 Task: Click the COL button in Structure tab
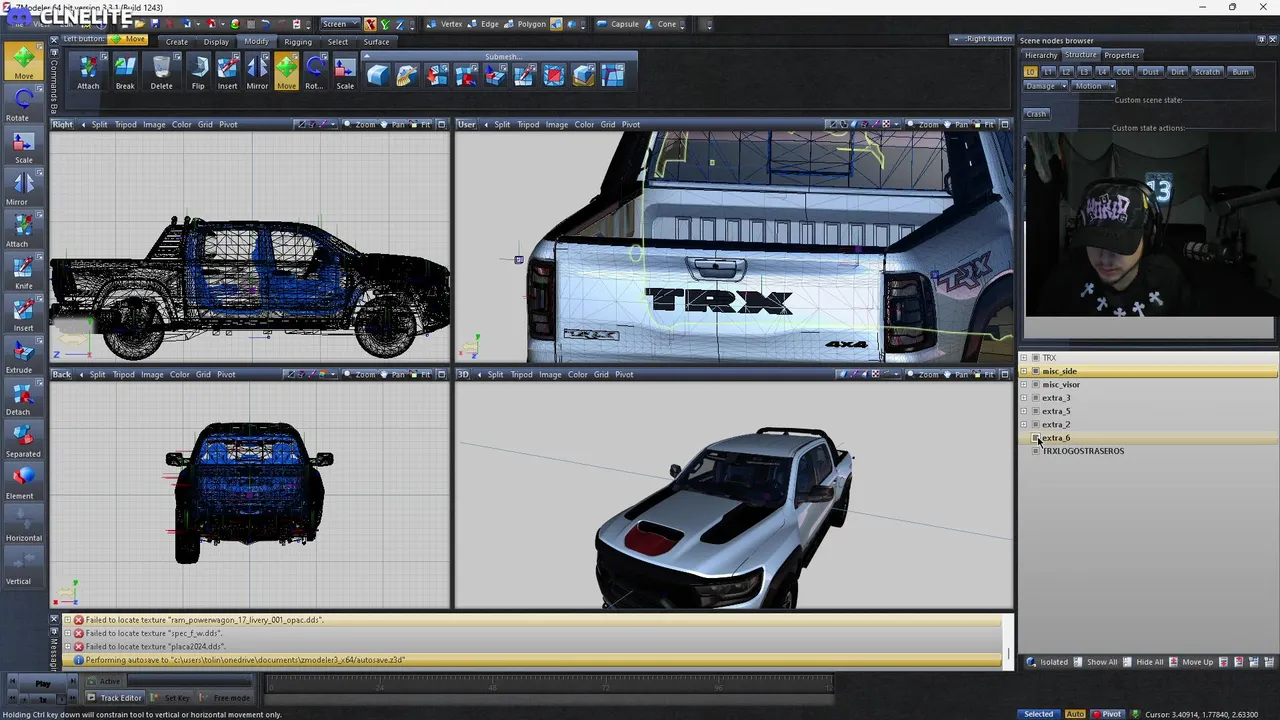pyautogui.click(x=1124, y=72)
